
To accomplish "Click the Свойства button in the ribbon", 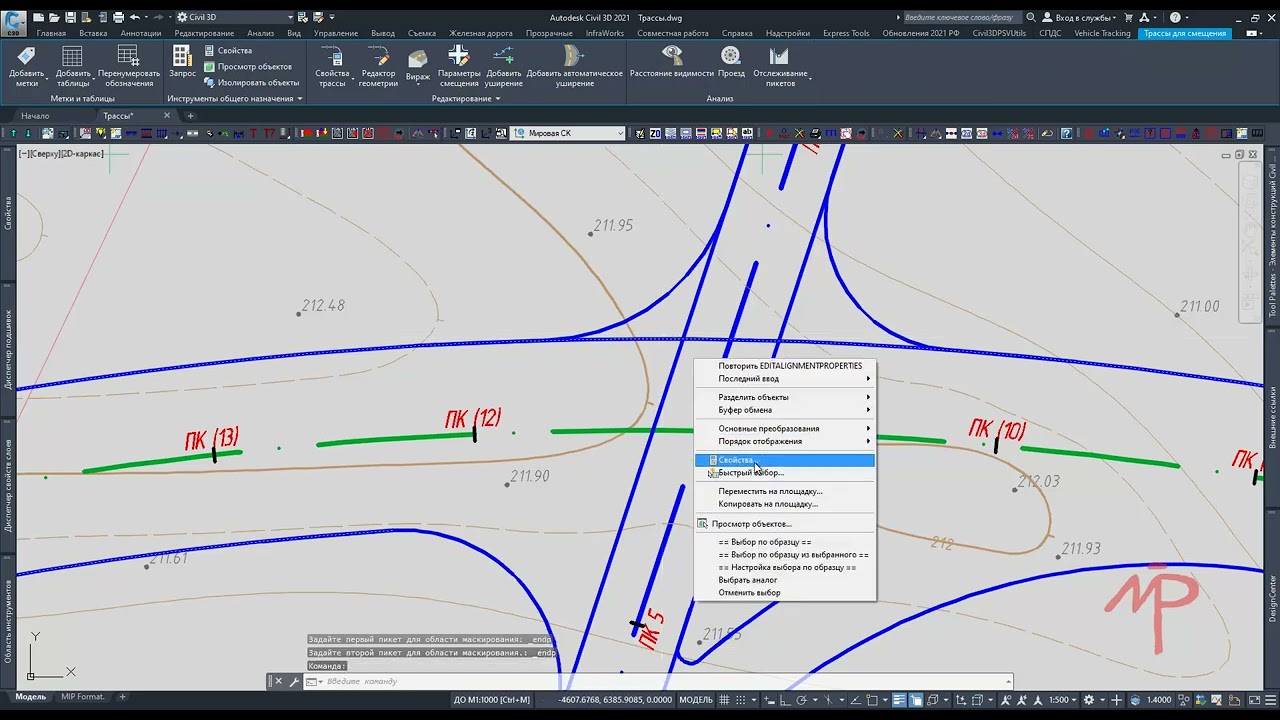I will [x=228, y=50].
